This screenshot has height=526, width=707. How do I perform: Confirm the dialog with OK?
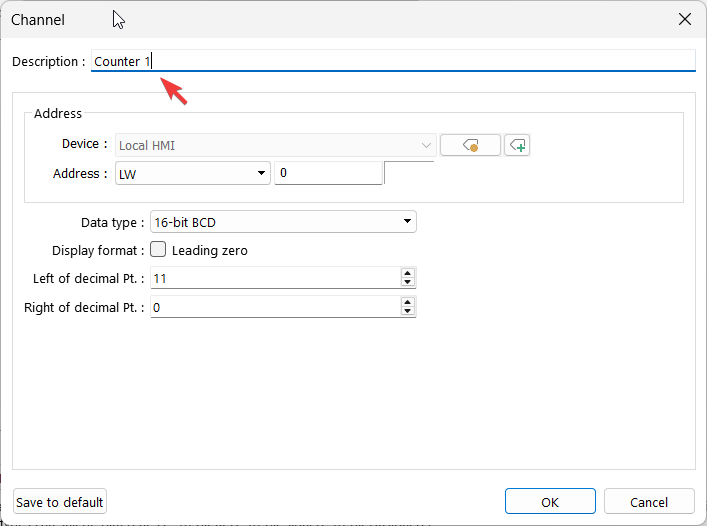pos(550,502)
